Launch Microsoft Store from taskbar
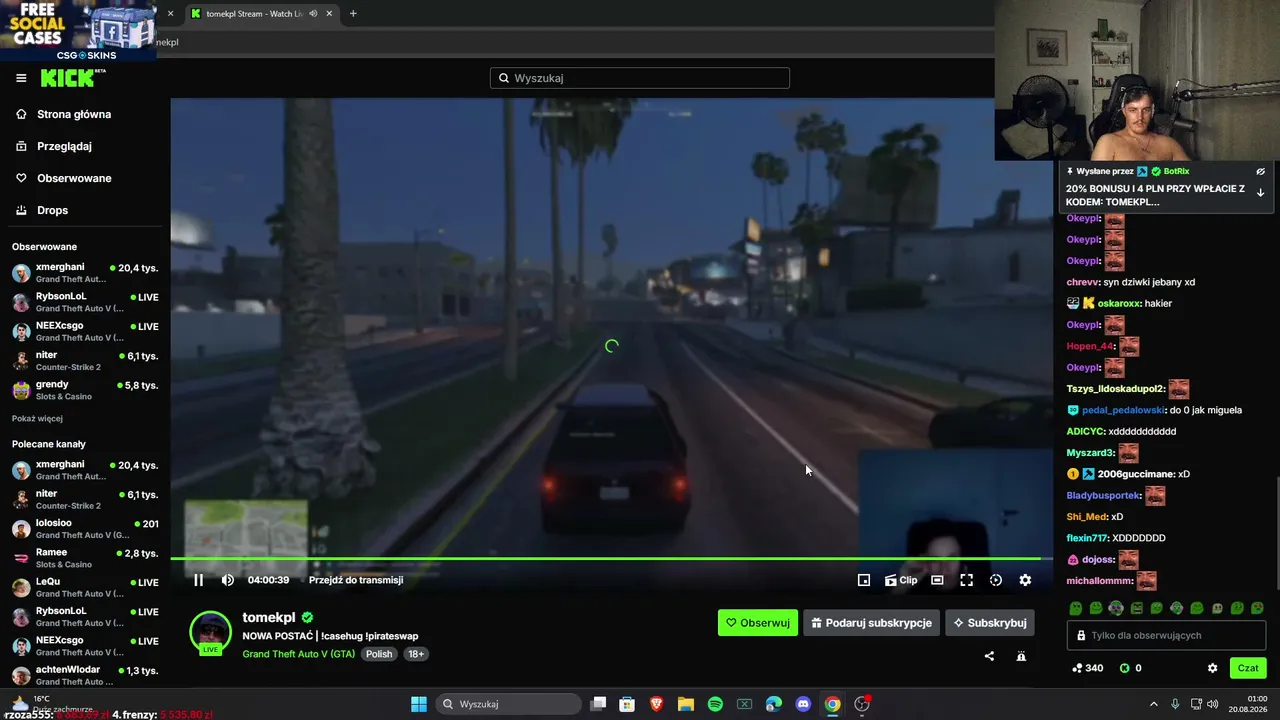 [627, 704]
